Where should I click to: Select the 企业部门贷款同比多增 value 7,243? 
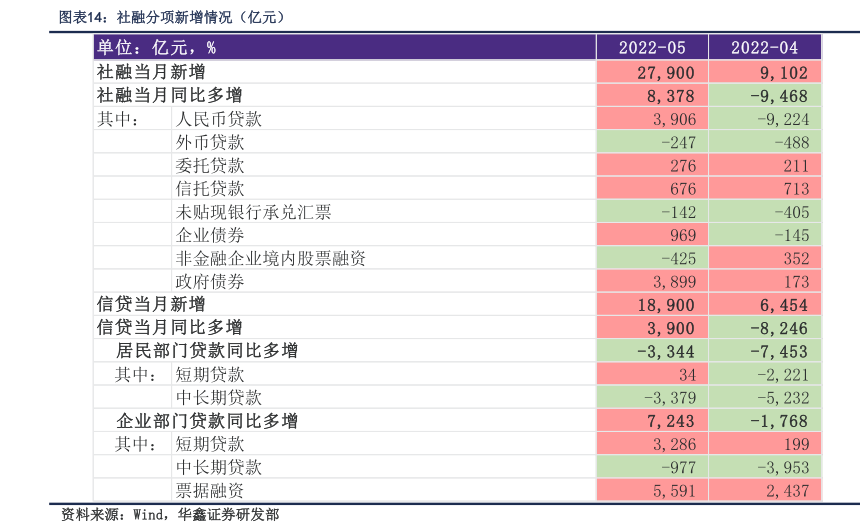pos(652,421)
